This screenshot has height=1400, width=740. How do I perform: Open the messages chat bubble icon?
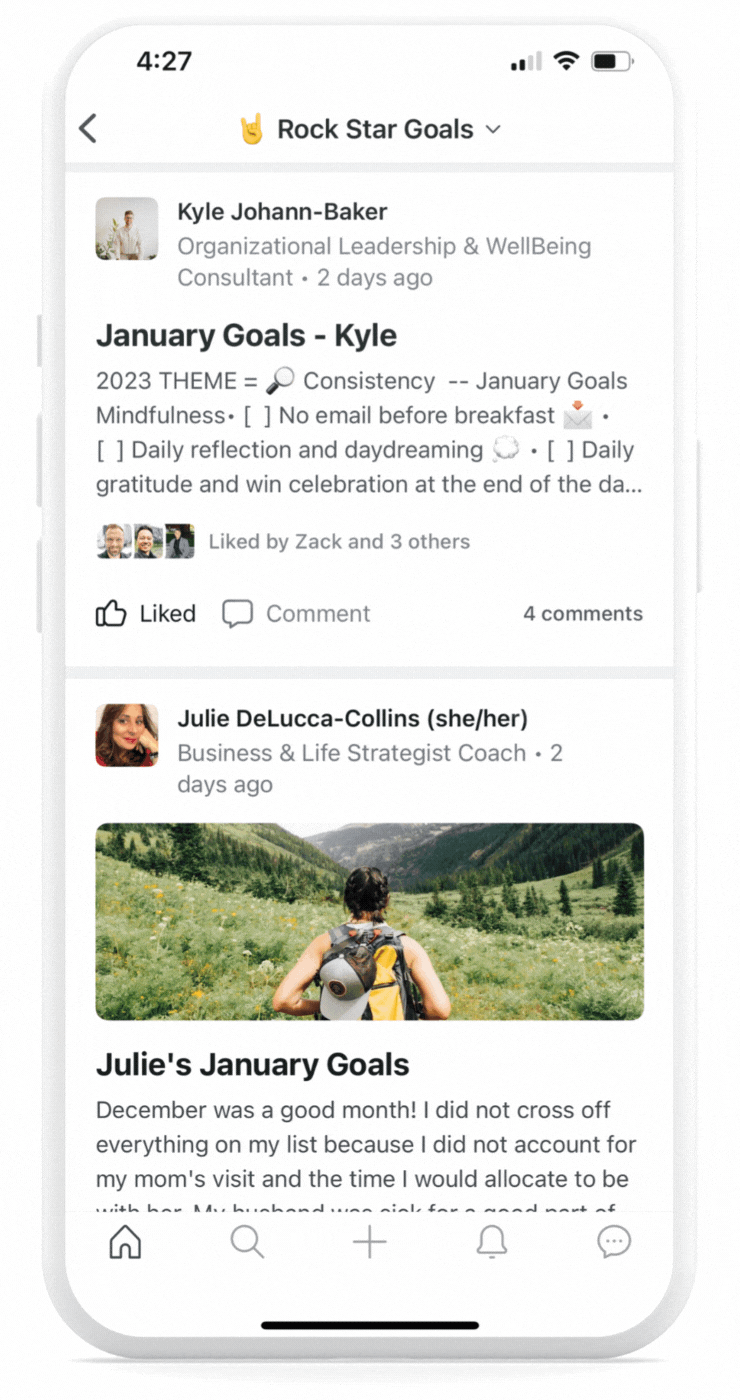614,1242
